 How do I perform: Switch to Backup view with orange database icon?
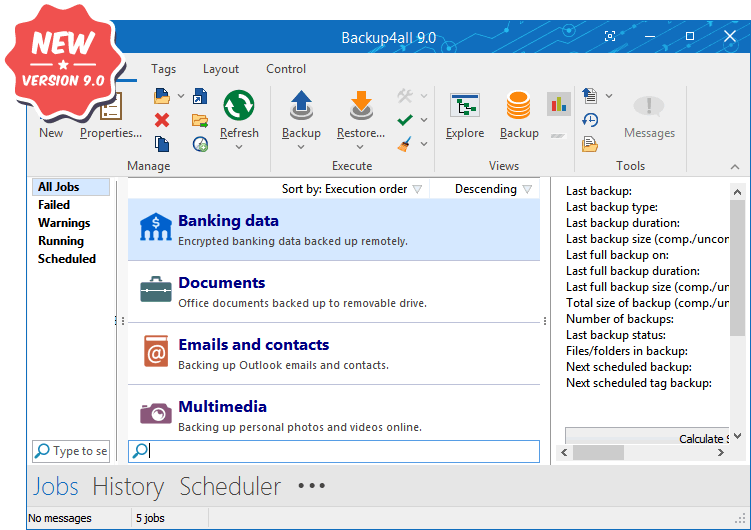(519, 105)
